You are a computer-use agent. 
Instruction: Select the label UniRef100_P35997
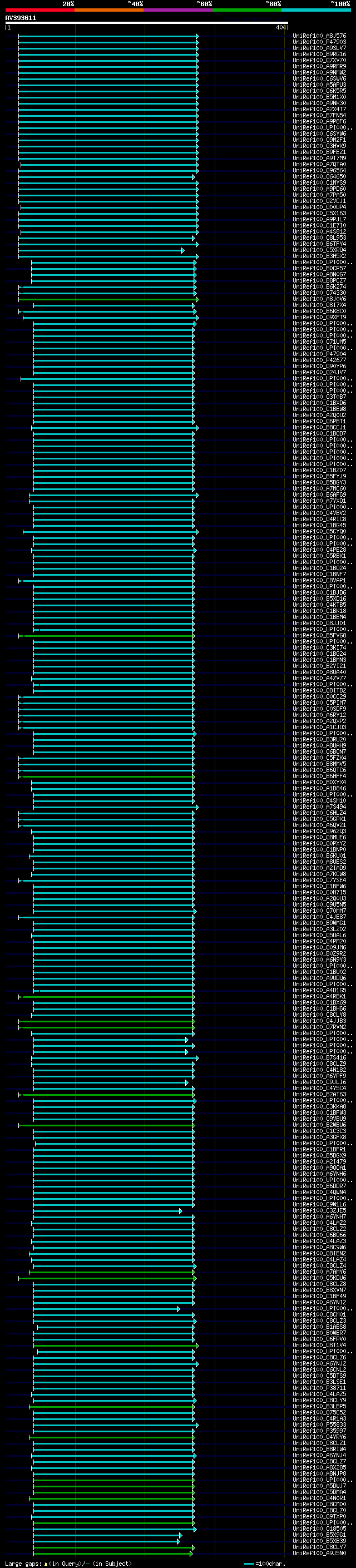[x=319, y=1431]
